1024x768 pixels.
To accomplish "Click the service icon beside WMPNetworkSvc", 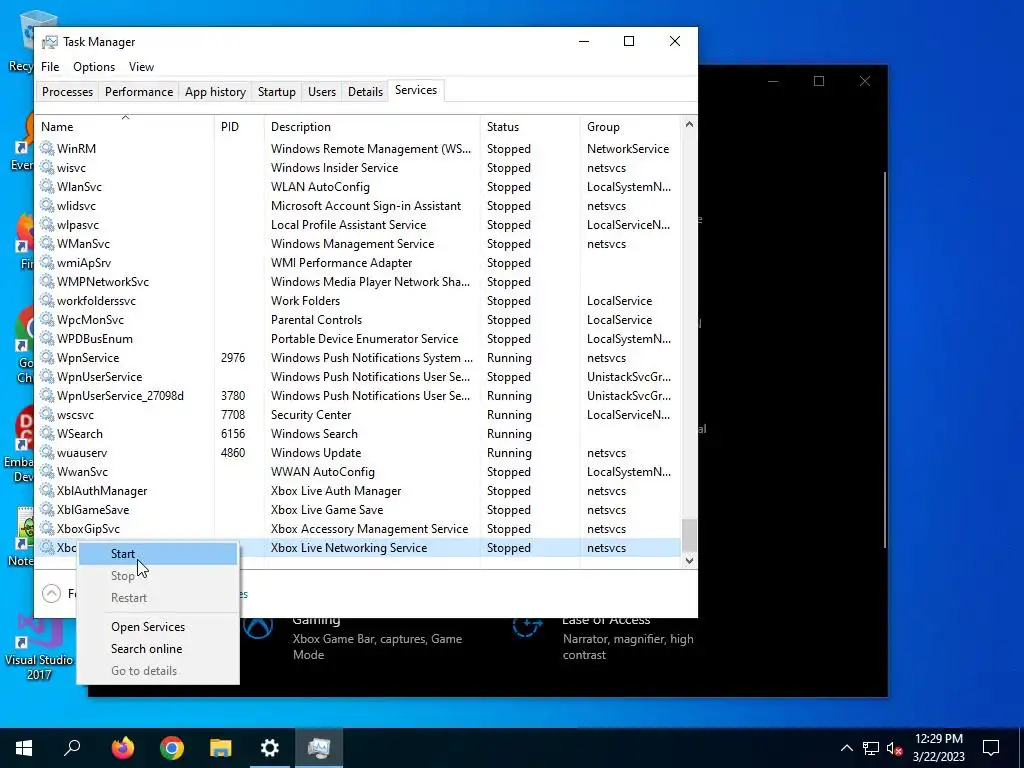I will click(47, 281).
